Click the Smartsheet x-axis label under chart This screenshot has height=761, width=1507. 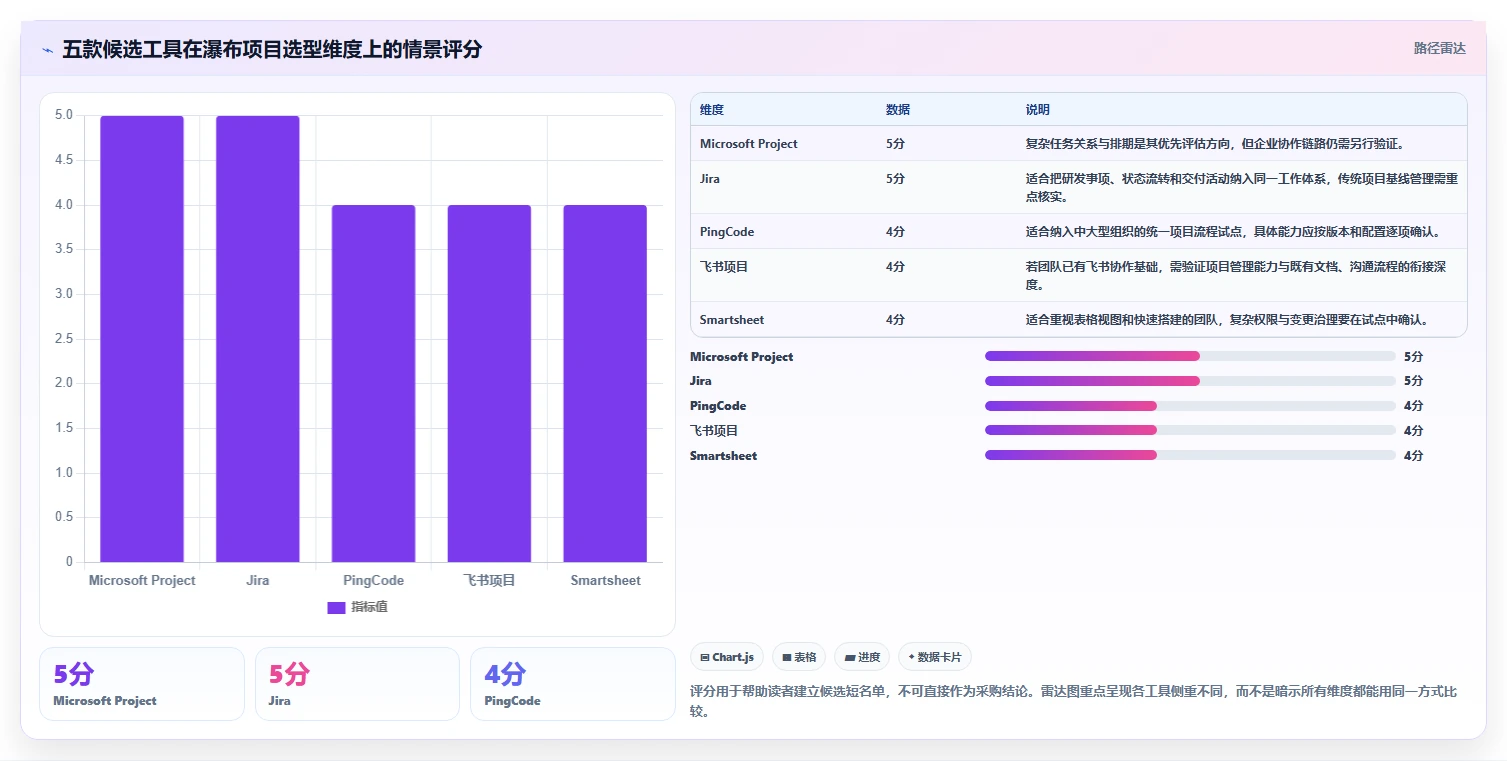click(605, 580)
